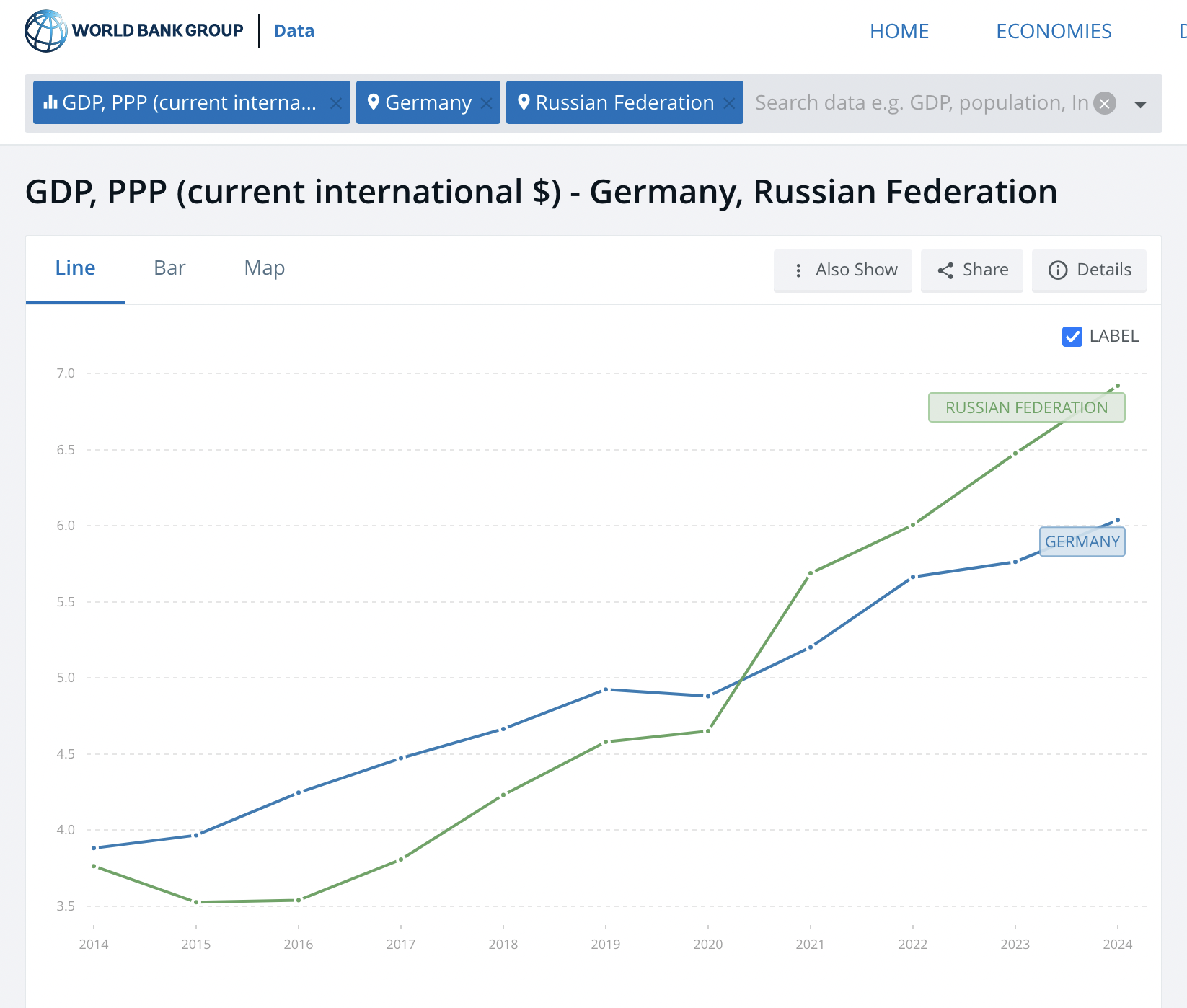1187x1008 pixels.
Task: Clear all selections with the gray X button
Action: (x=1105, y=103)
